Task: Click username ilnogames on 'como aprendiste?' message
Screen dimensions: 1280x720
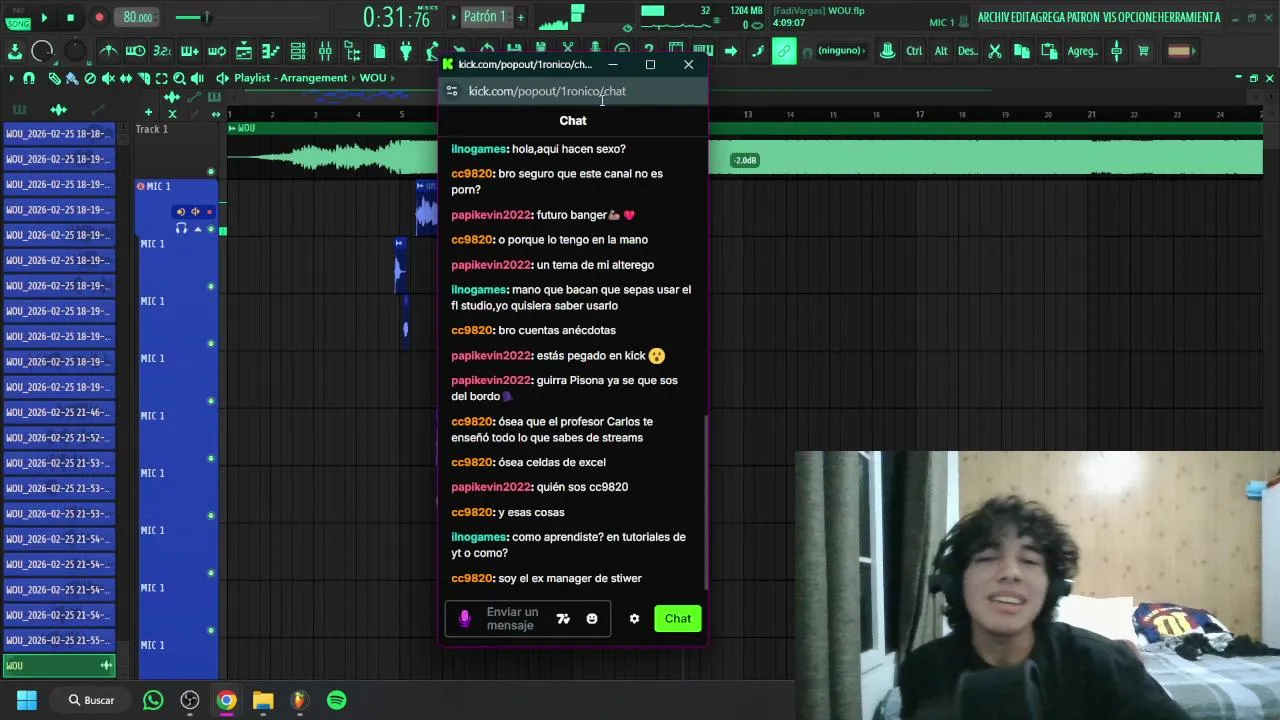Action: pos(479,537)
